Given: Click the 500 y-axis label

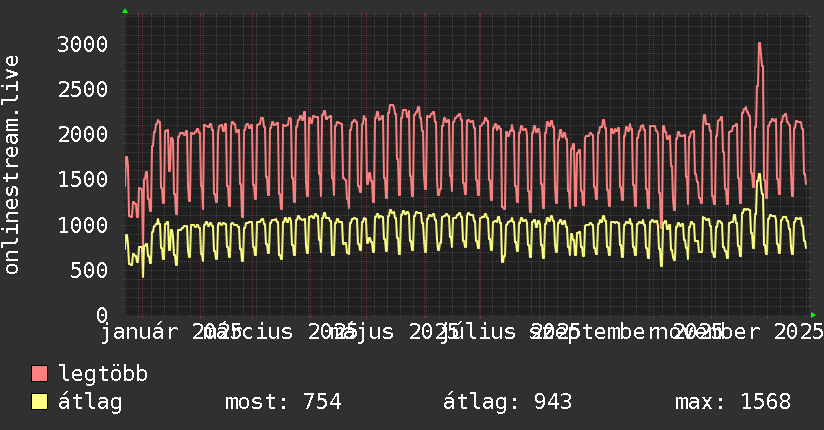Looking at the screenshot, I should pos(89,270).
